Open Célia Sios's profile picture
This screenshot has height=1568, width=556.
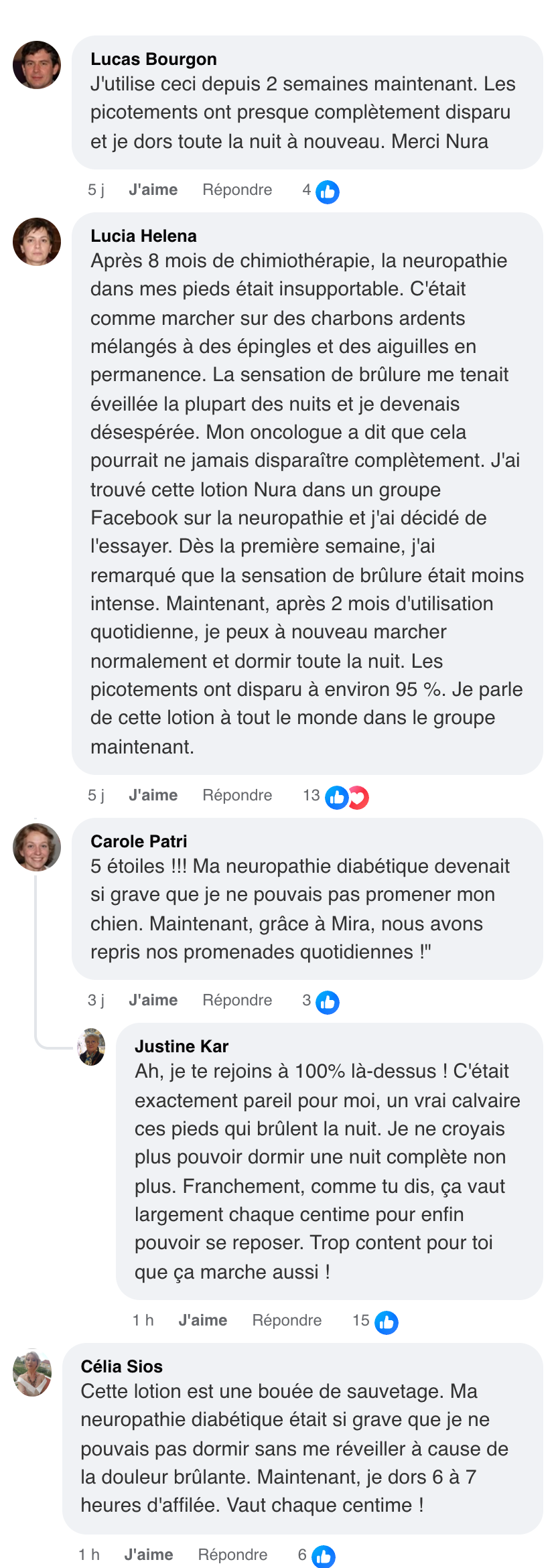(x=32, y=1373)
